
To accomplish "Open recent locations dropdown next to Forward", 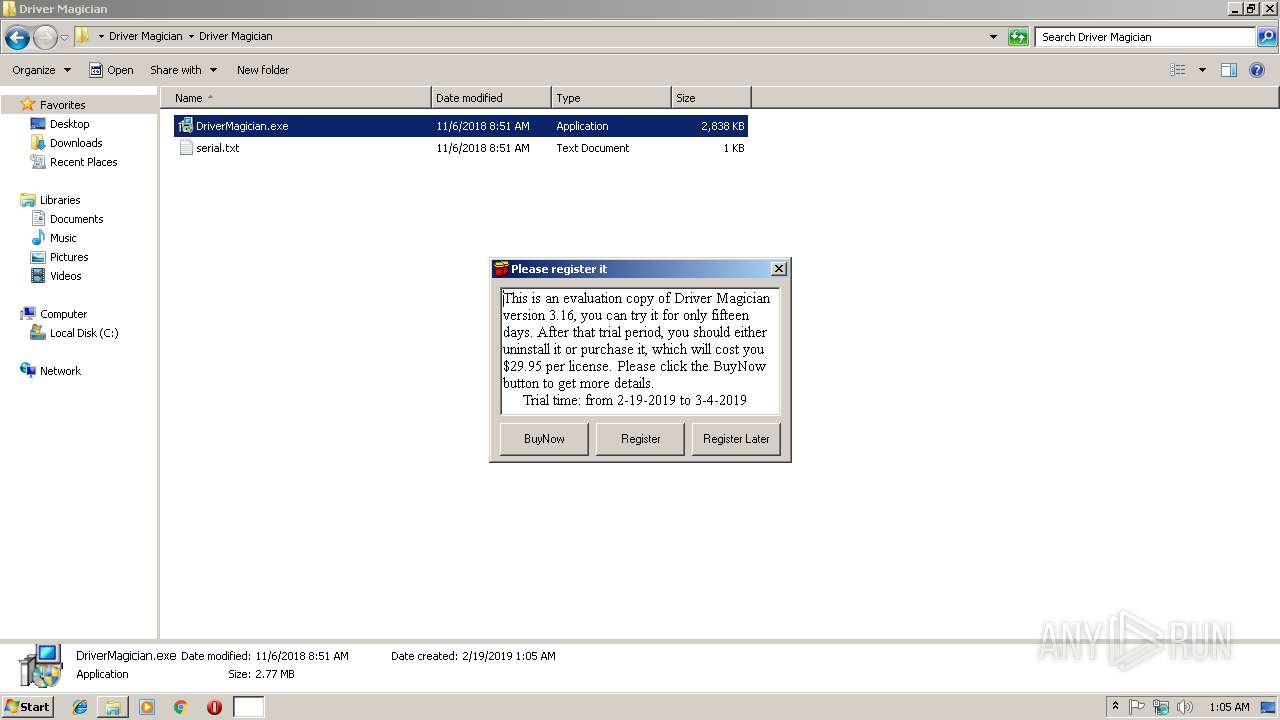I will point(65,37).
